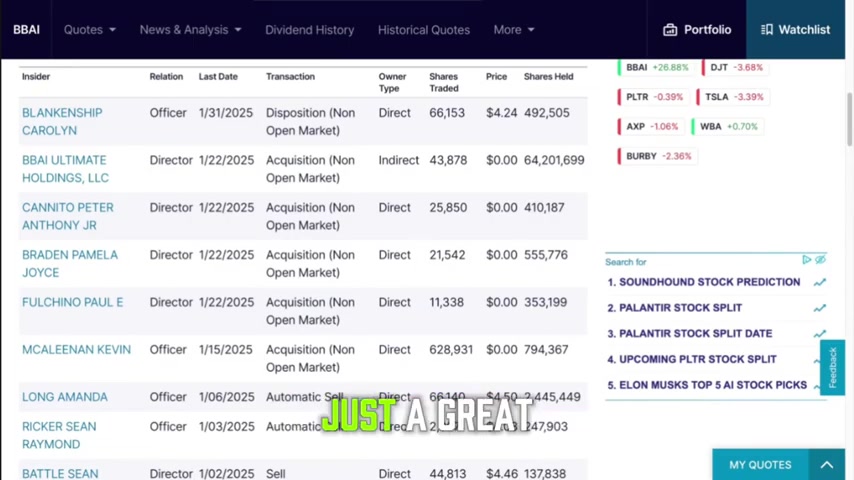Viewport: 854px width, 480px height.
Task: Open the More dropdown menu
Action: [514, 30]
